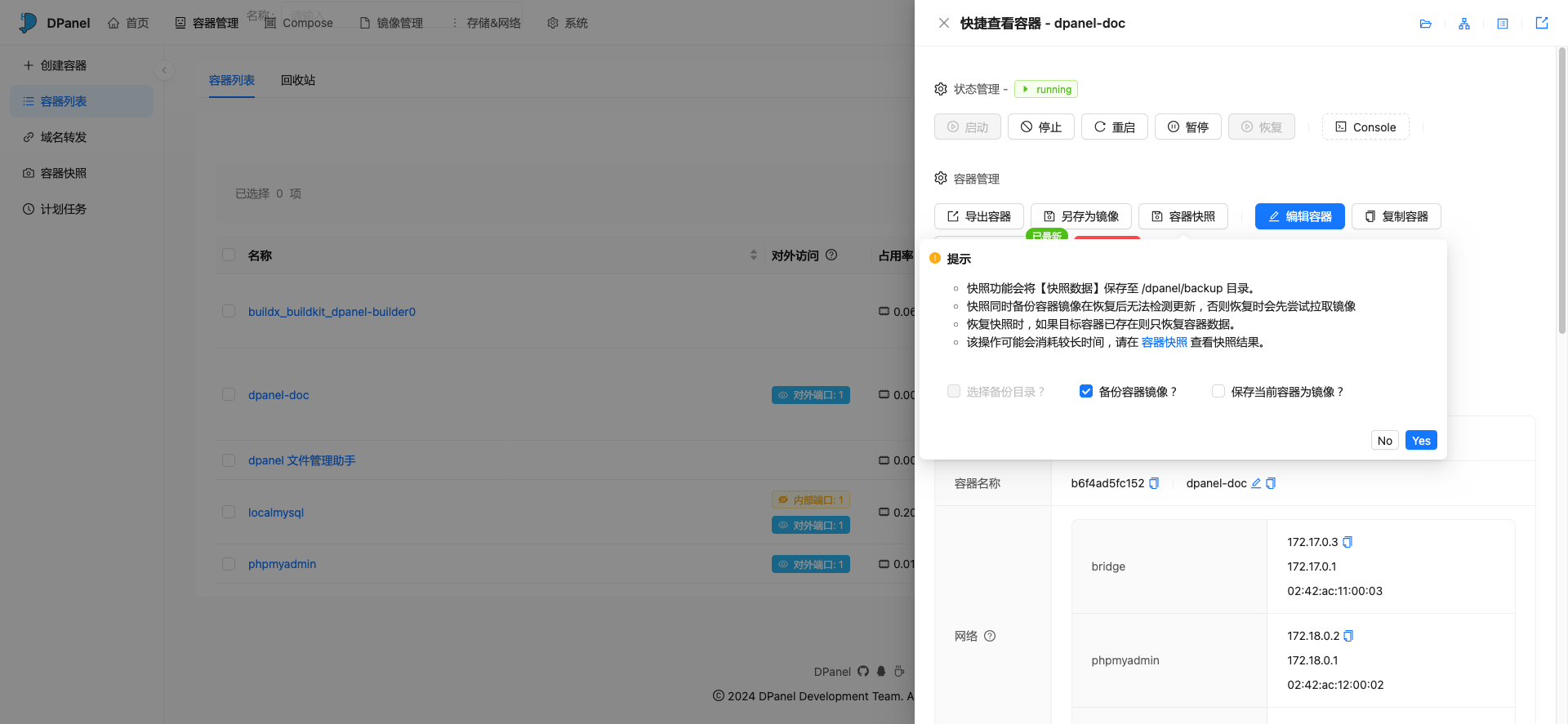Uncheck 备份容器镜像 checkbox

[1086, 391]
